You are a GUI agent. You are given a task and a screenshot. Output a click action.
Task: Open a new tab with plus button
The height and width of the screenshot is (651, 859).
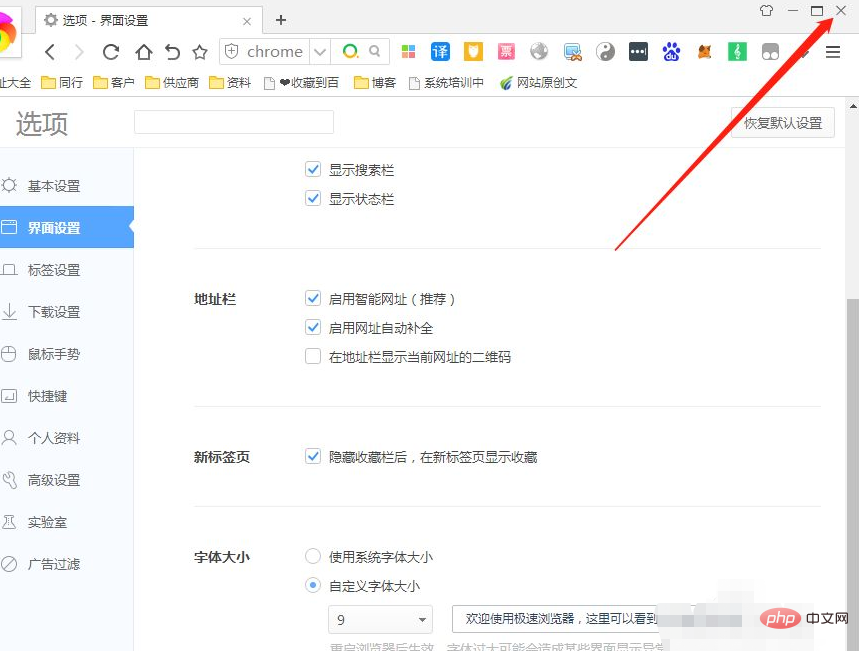(281, 20)
